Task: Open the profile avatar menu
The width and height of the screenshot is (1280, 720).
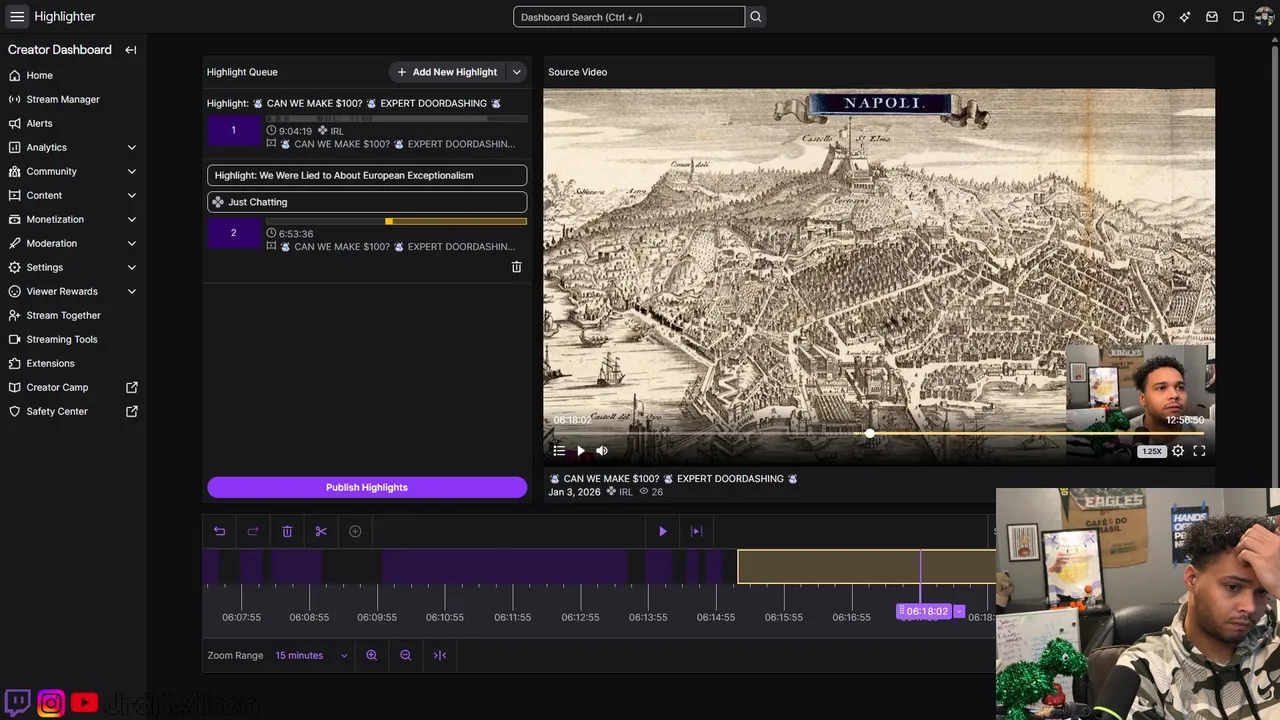Action: [x=1265, y=17]
